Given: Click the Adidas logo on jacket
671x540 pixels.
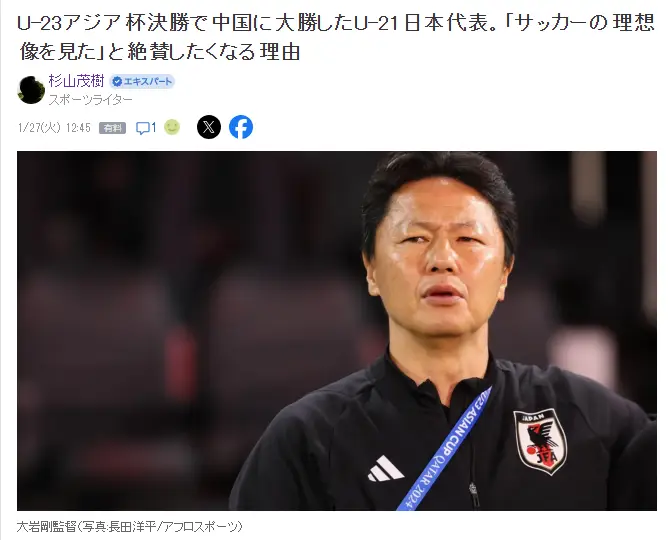Looking at the screenshot, I should tap(385, 469).
